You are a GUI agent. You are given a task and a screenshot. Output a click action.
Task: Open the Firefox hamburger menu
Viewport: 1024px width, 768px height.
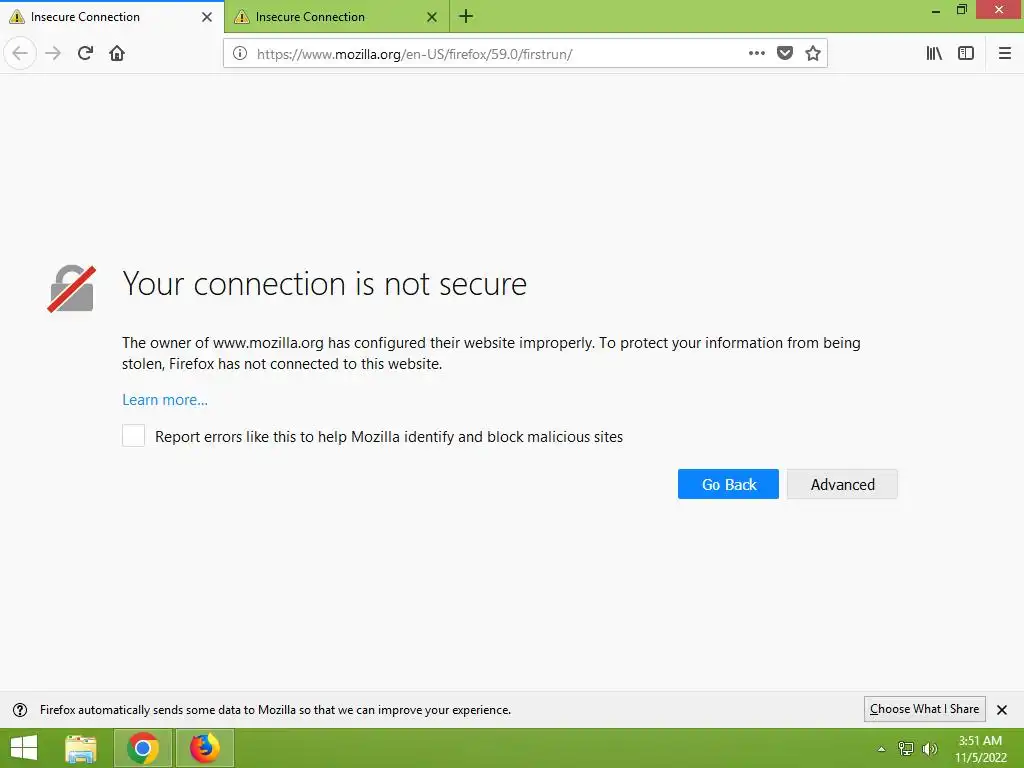point(1005,54)
